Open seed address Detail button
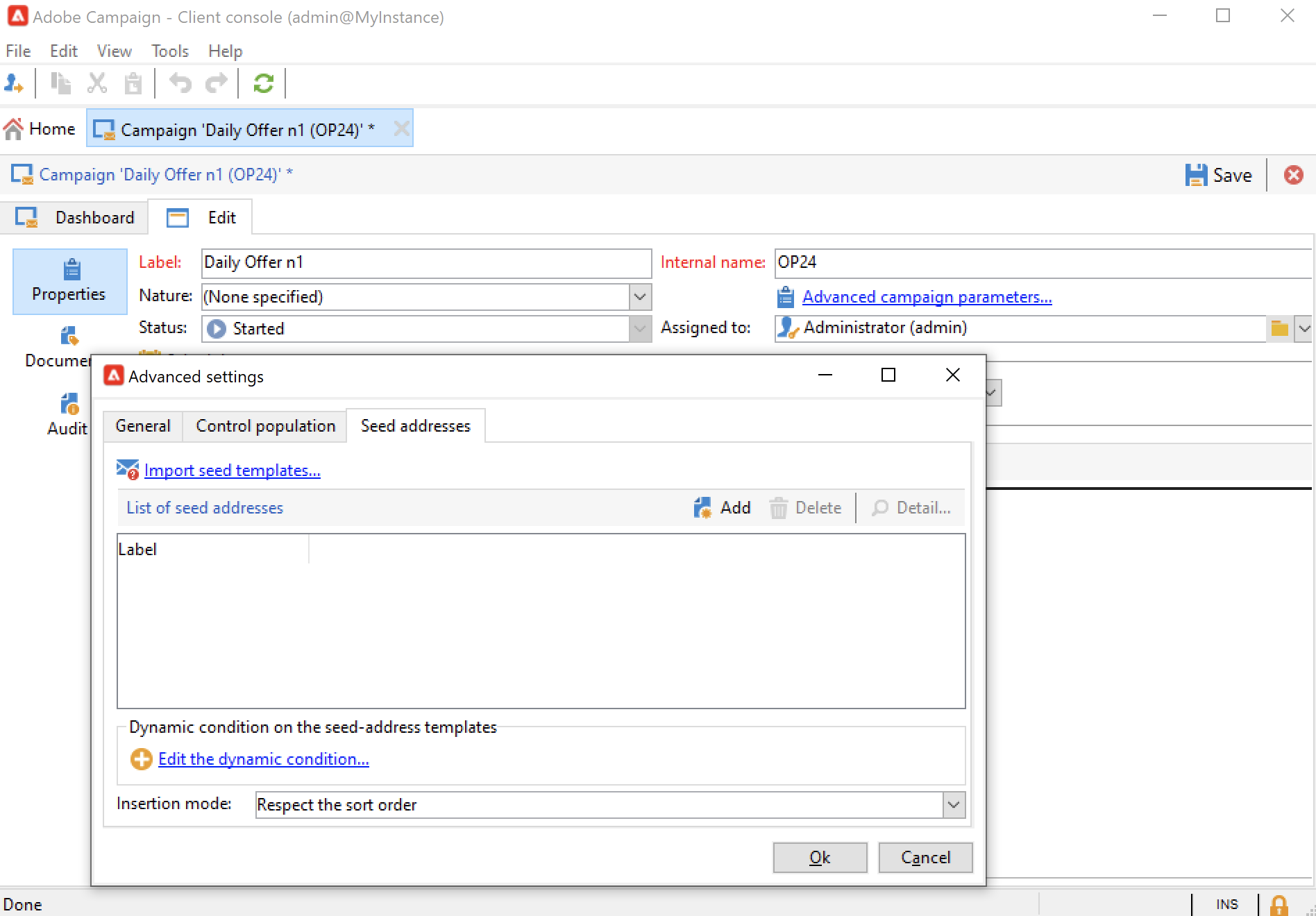Viewport: 1316px width, 916px height. [911, 508]
